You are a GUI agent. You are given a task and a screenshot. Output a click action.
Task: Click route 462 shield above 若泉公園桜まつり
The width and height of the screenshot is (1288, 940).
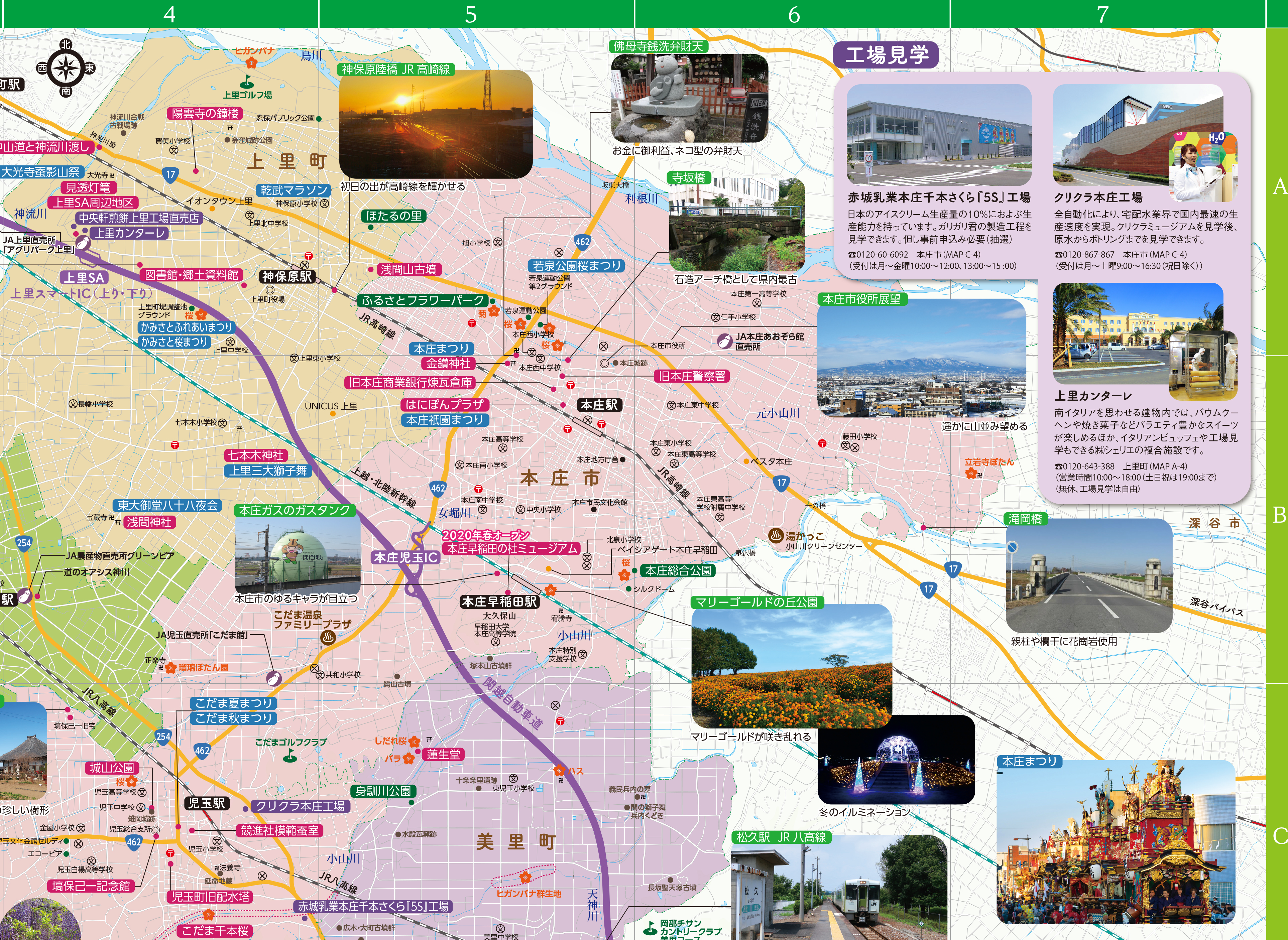tap(582, 242)
